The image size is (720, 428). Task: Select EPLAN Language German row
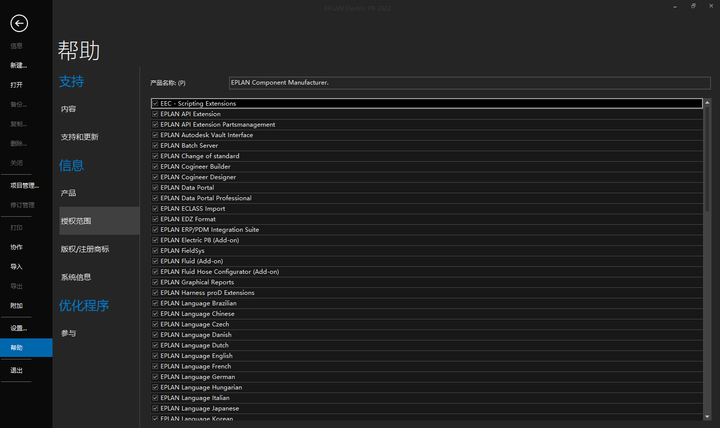pos(427,377)
